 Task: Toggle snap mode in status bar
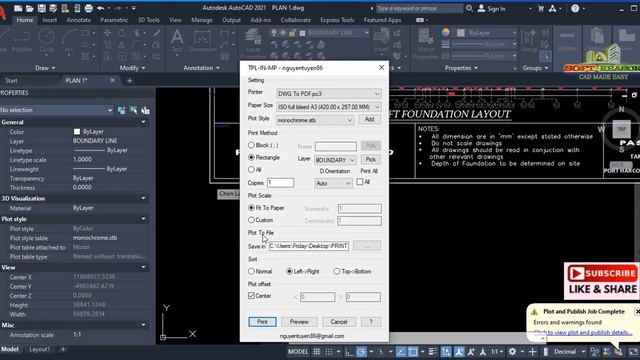(x=329, y=351)
